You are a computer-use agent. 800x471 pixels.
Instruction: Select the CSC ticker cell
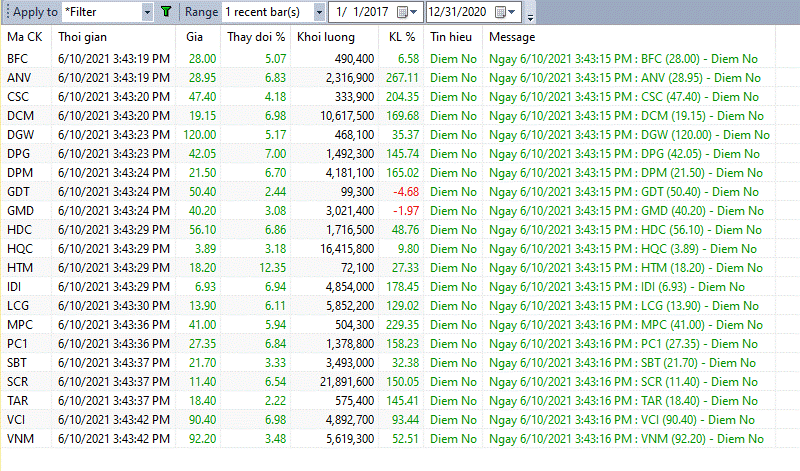(18, 96)
